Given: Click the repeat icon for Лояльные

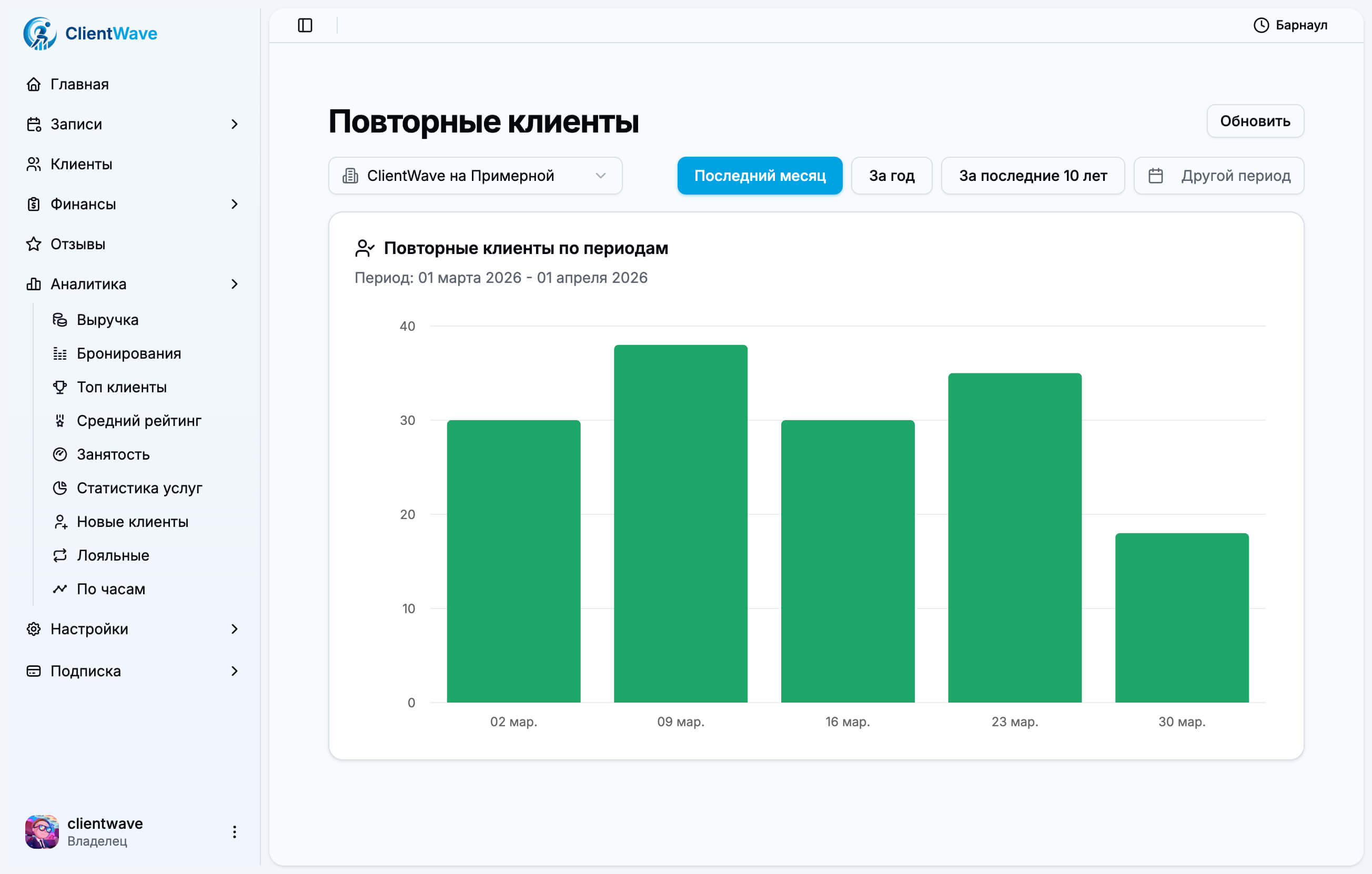Looking at the screenshot, I should [60, 555].
